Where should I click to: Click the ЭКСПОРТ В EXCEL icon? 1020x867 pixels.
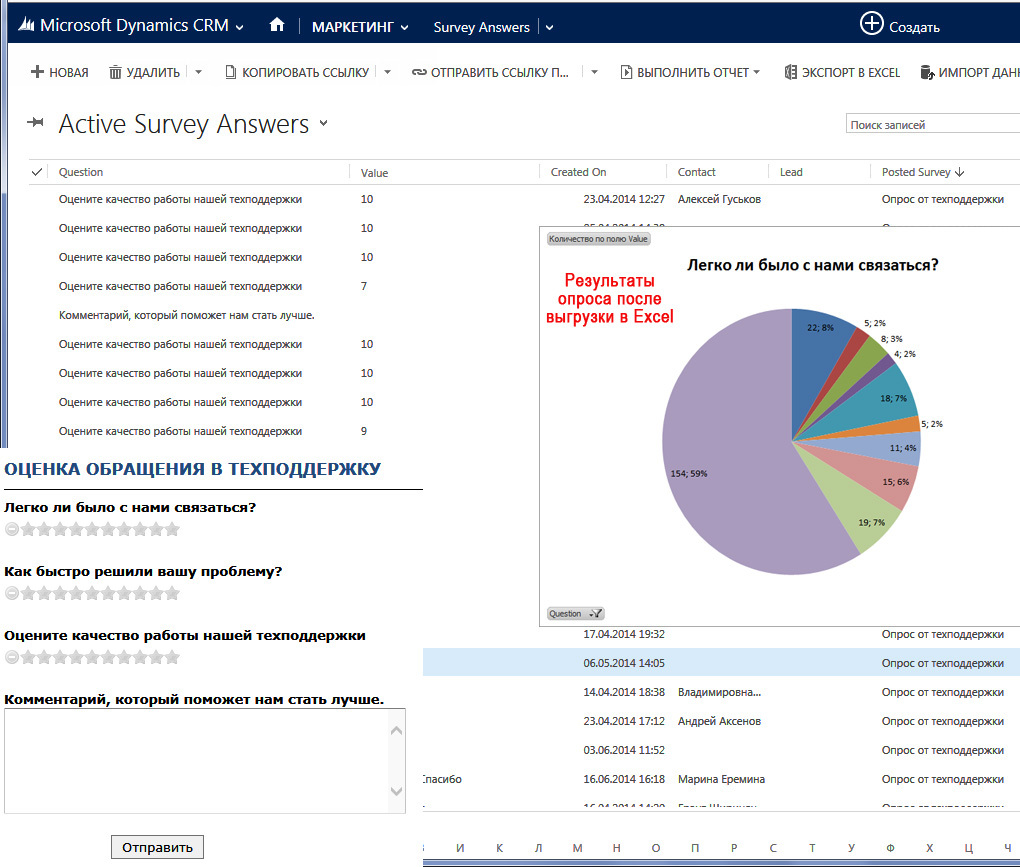[791, 72]
